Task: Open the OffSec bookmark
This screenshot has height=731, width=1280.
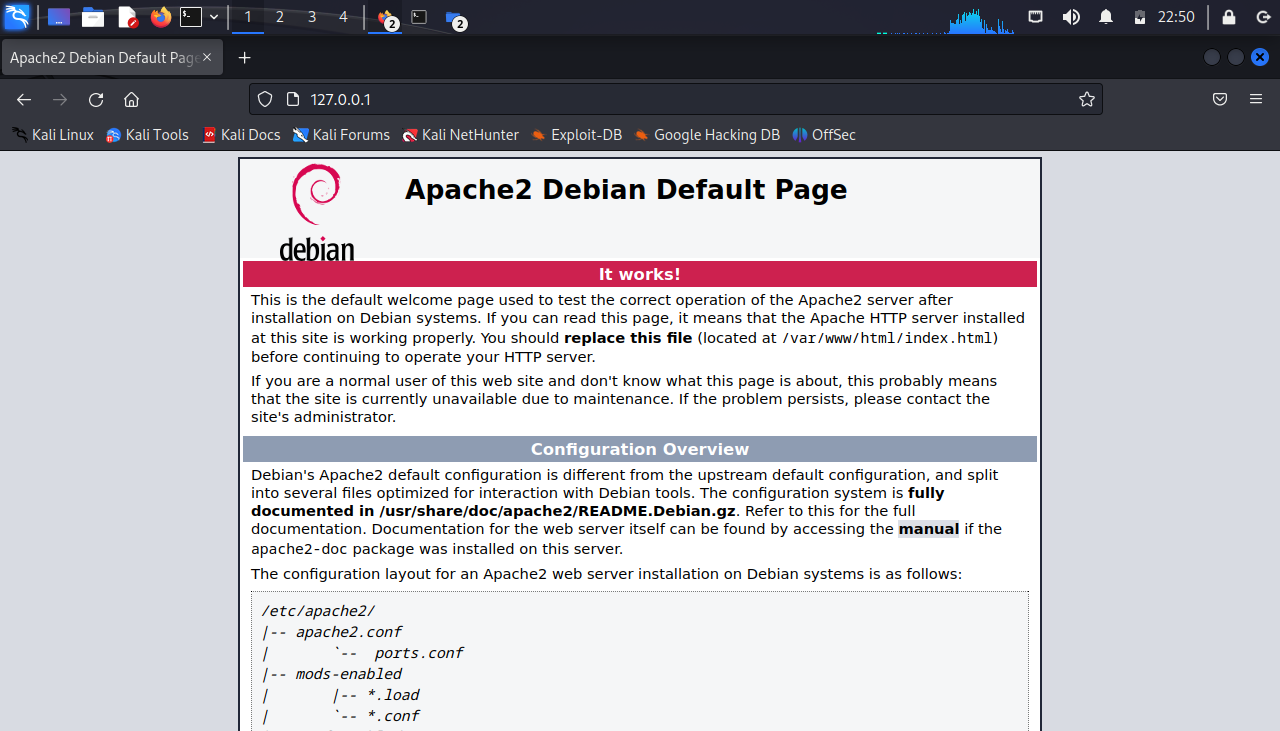Action: click(x=824, y=135)
